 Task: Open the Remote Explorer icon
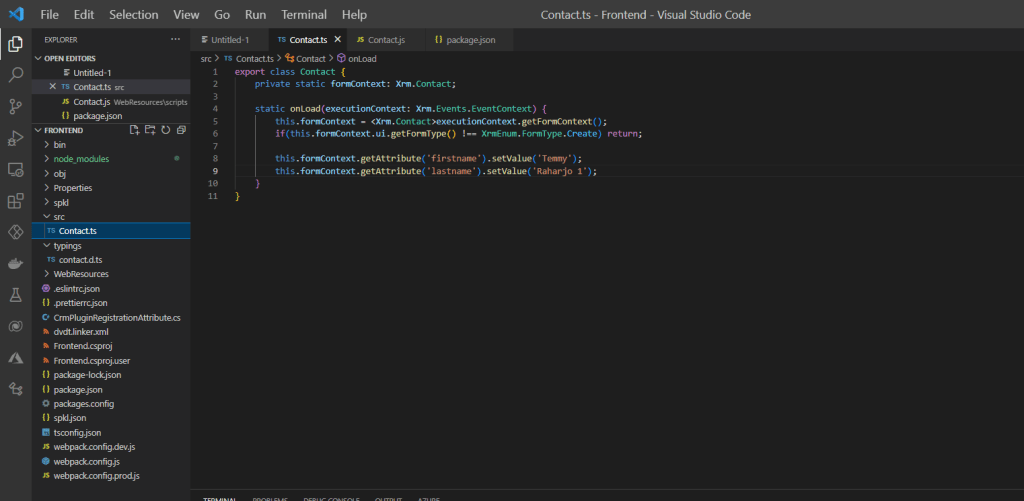[16, 170]
